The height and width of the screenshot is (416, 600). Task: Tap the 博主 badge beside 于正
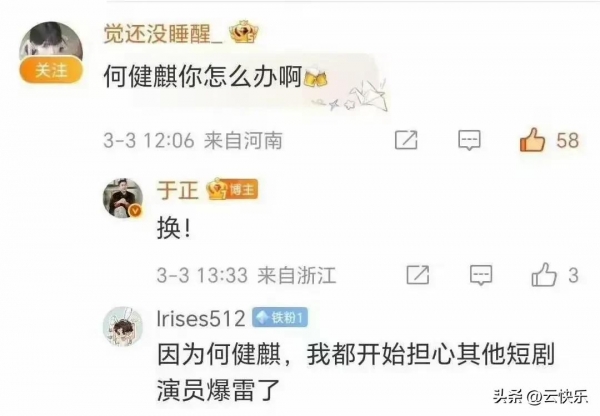click(232, 189)
